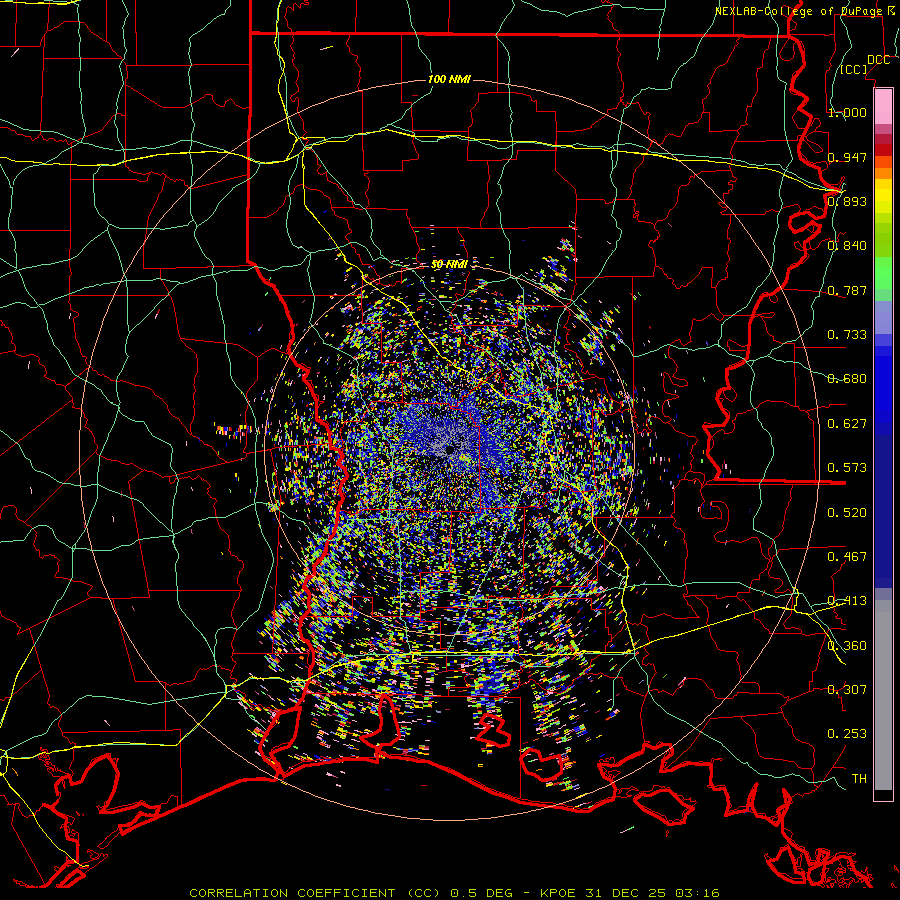Pick the gray segment of the color bar

[x=883, y=695]
